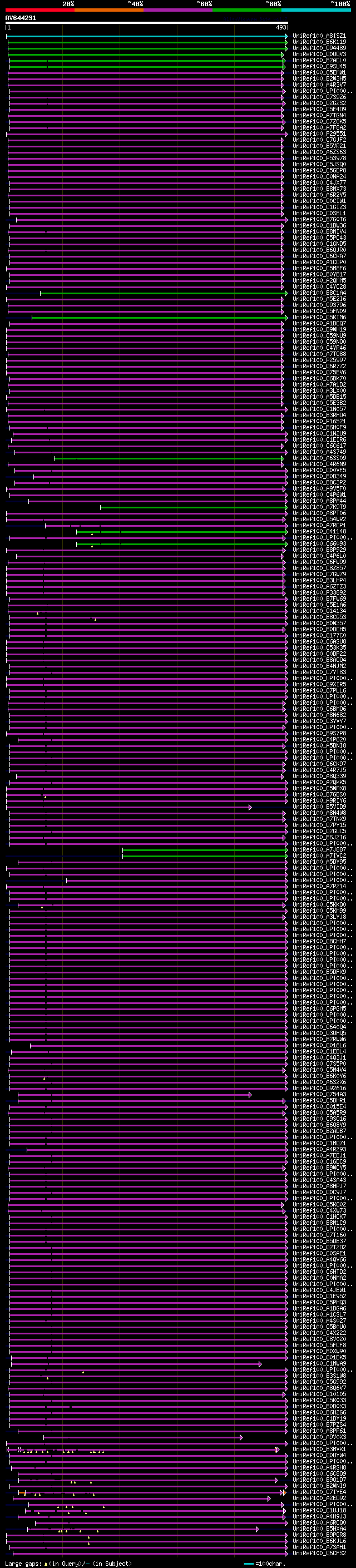
Task: Click label UniRef100_Q0CIW1
Action: [x=319, y=201]
